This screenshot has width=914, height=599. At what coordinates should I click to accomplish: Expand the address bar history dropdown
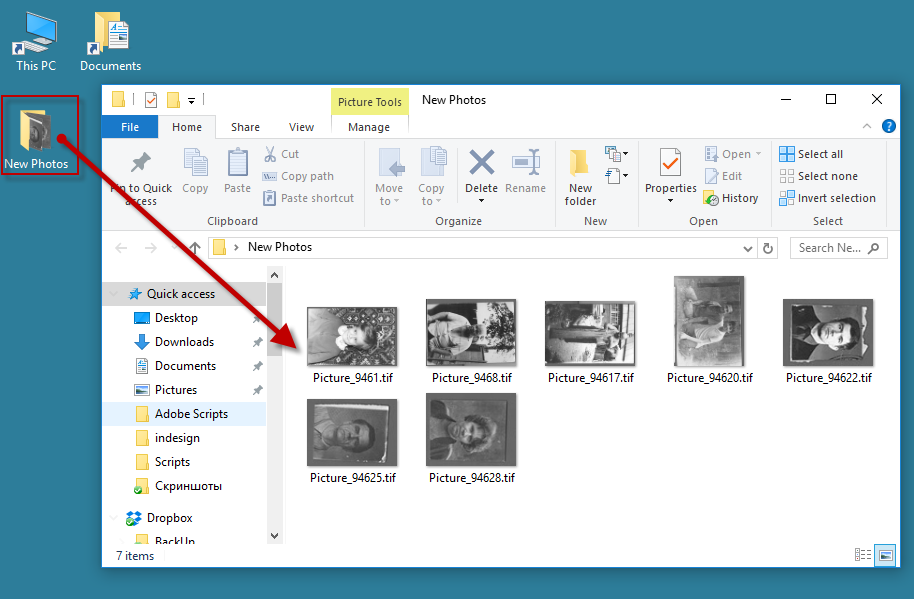coord(748,248)
